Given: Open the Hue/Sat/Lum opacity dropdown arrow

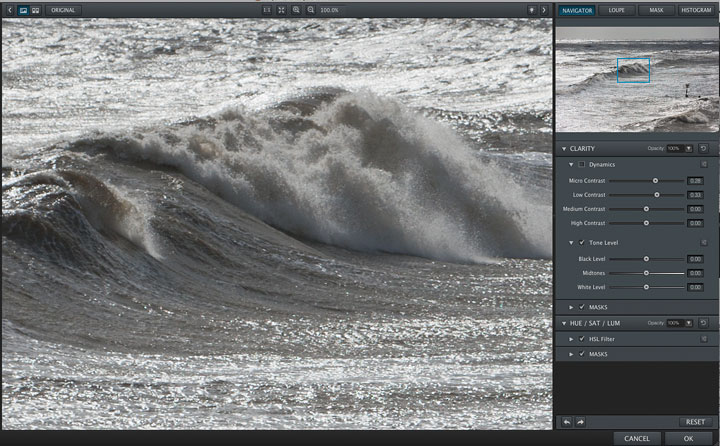Looking at the screenshot, I should (x=688, y=323).
